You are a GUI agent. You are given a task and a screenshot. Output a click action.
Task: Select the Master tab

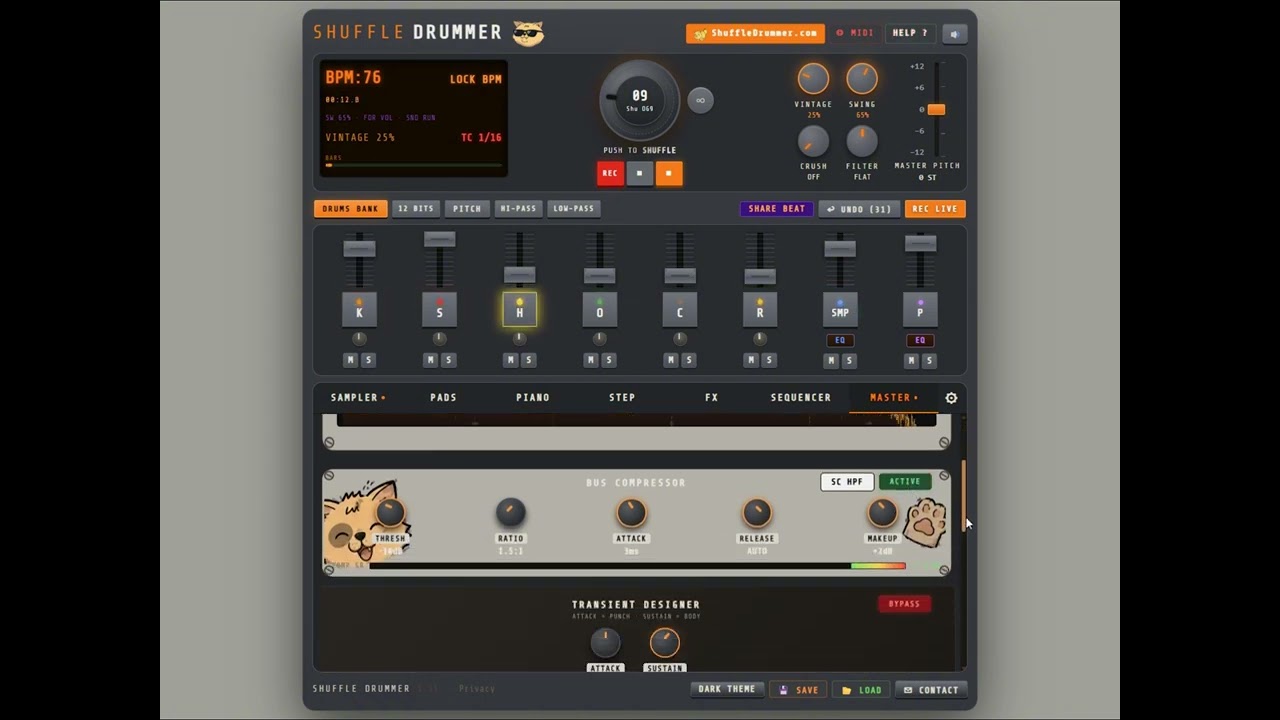892,398
